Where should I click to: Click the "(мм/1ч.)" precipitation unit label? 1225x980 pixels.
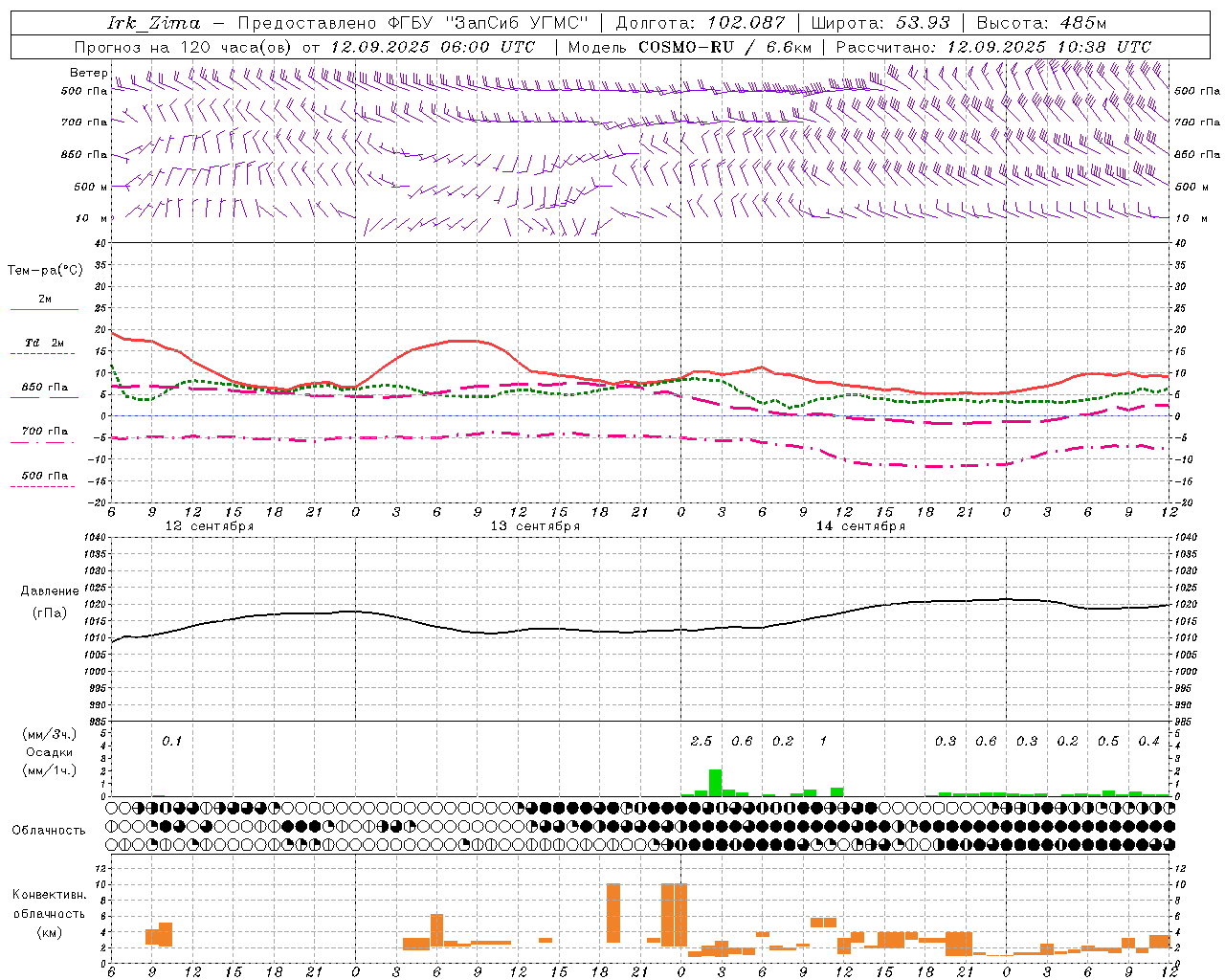[48, 770]
